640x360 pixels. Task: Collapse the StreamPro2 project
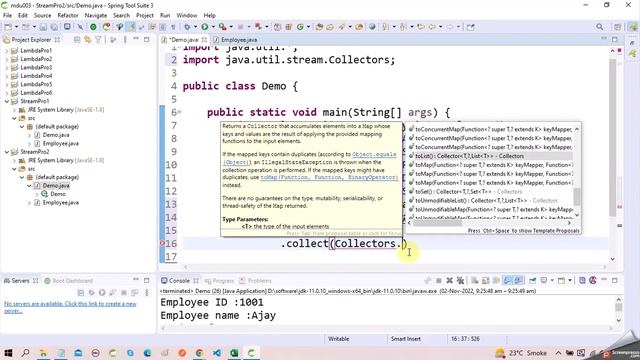pyautogui.click(x=7, y=152)
